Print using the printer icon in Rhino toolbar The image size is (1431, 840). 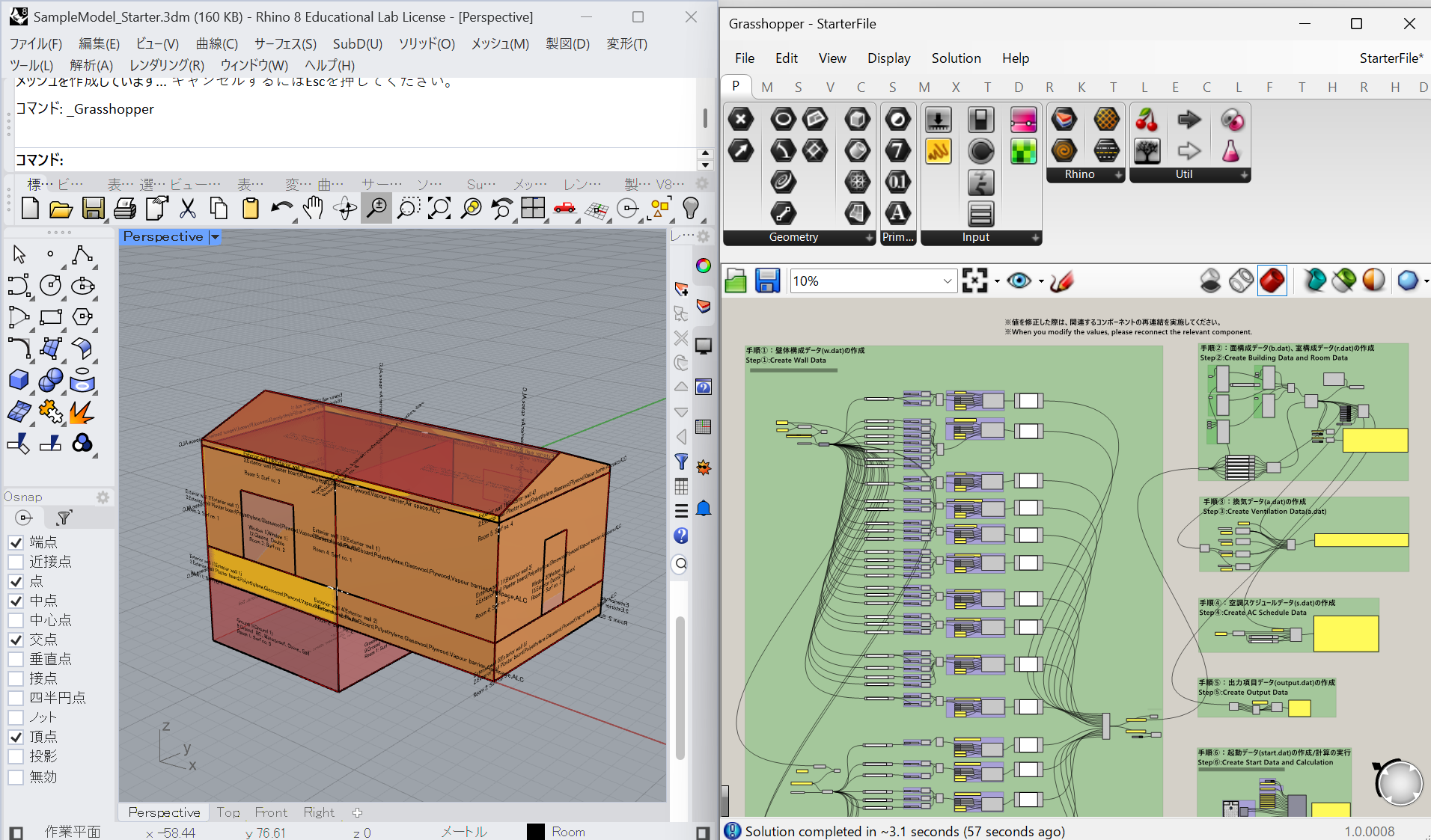point(125,209)
